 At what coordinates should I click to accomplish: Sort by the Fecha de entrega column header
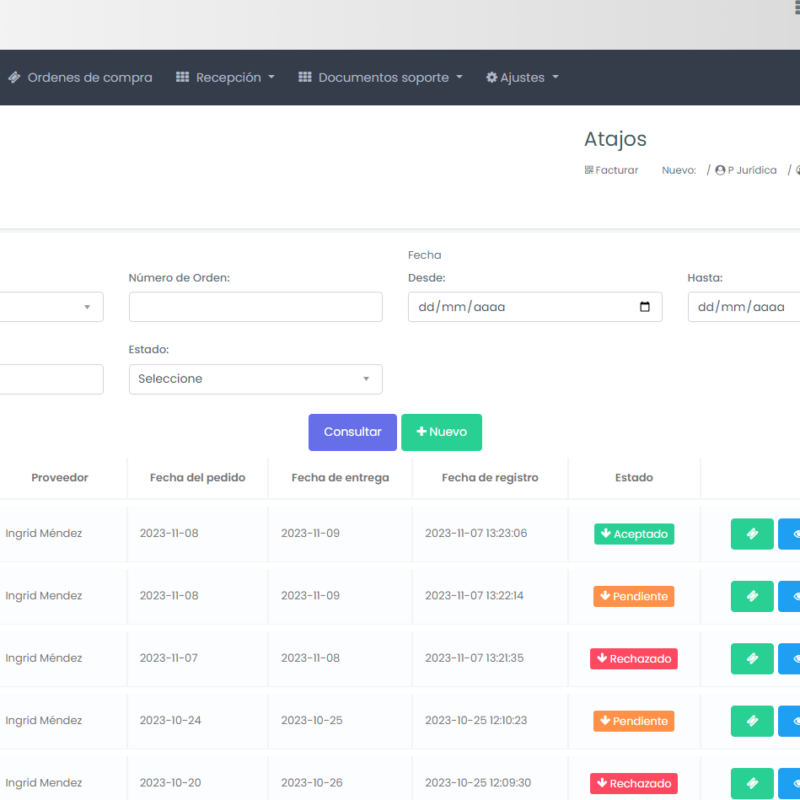point(340,478)
